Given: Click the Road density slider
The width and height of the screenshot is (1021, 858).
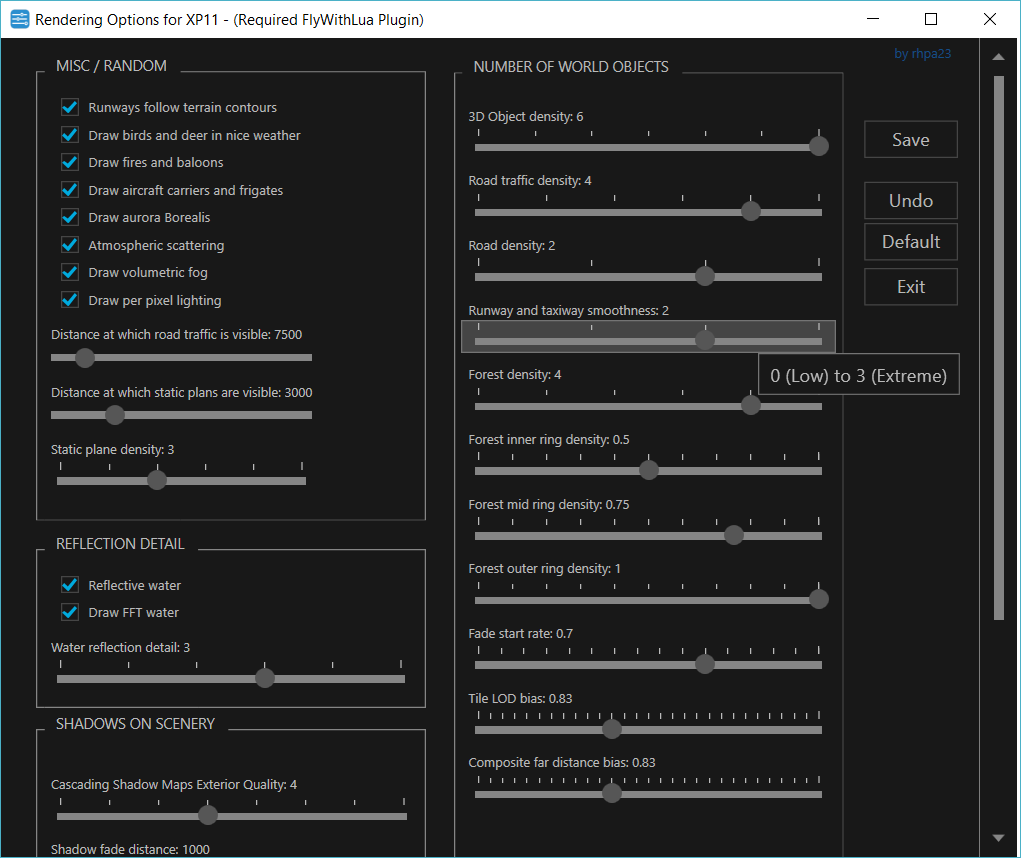Looking at the screenshot, I should pos(648,271).
